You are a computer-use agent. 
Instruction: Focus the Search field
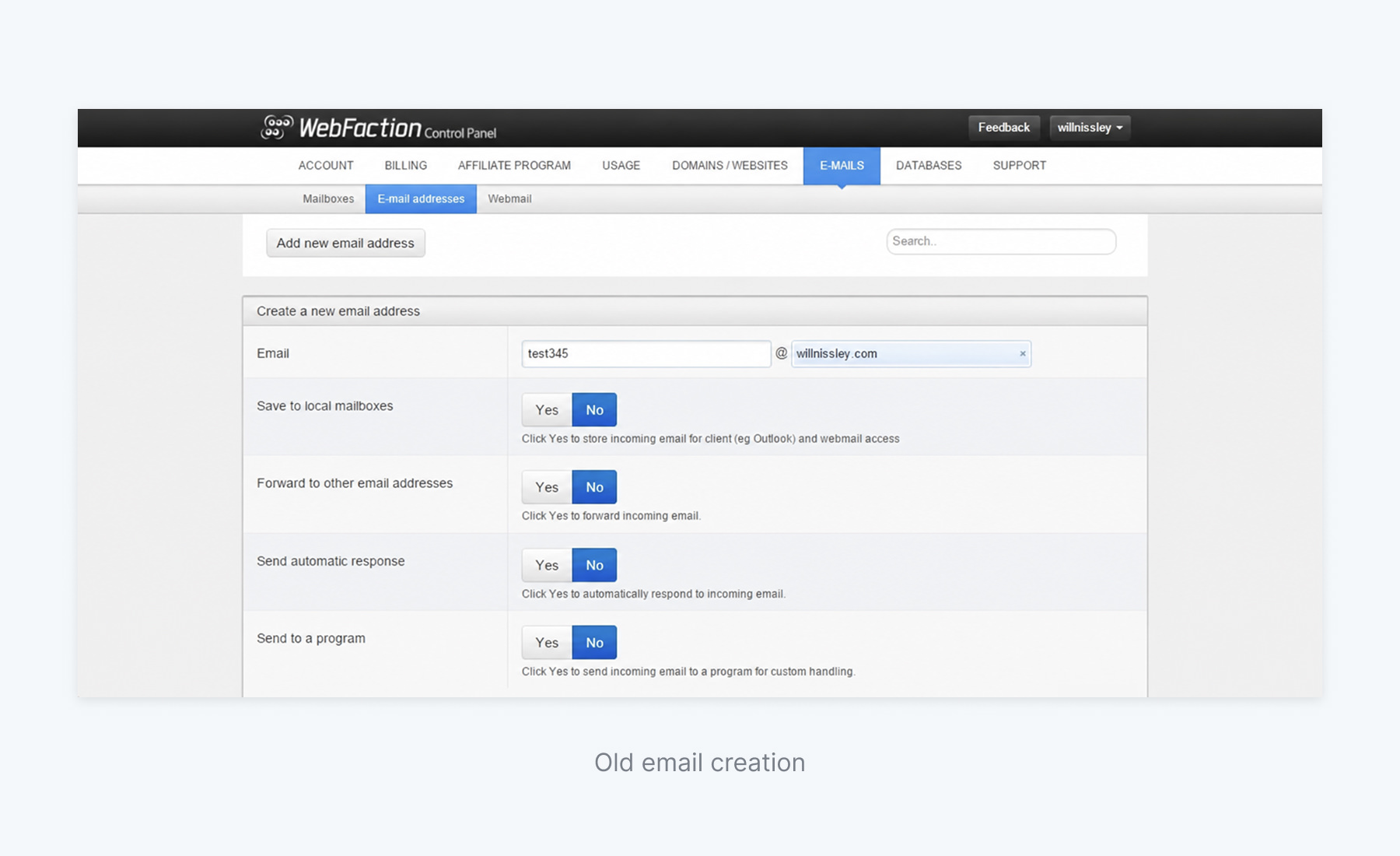[x=1001, y=241]
